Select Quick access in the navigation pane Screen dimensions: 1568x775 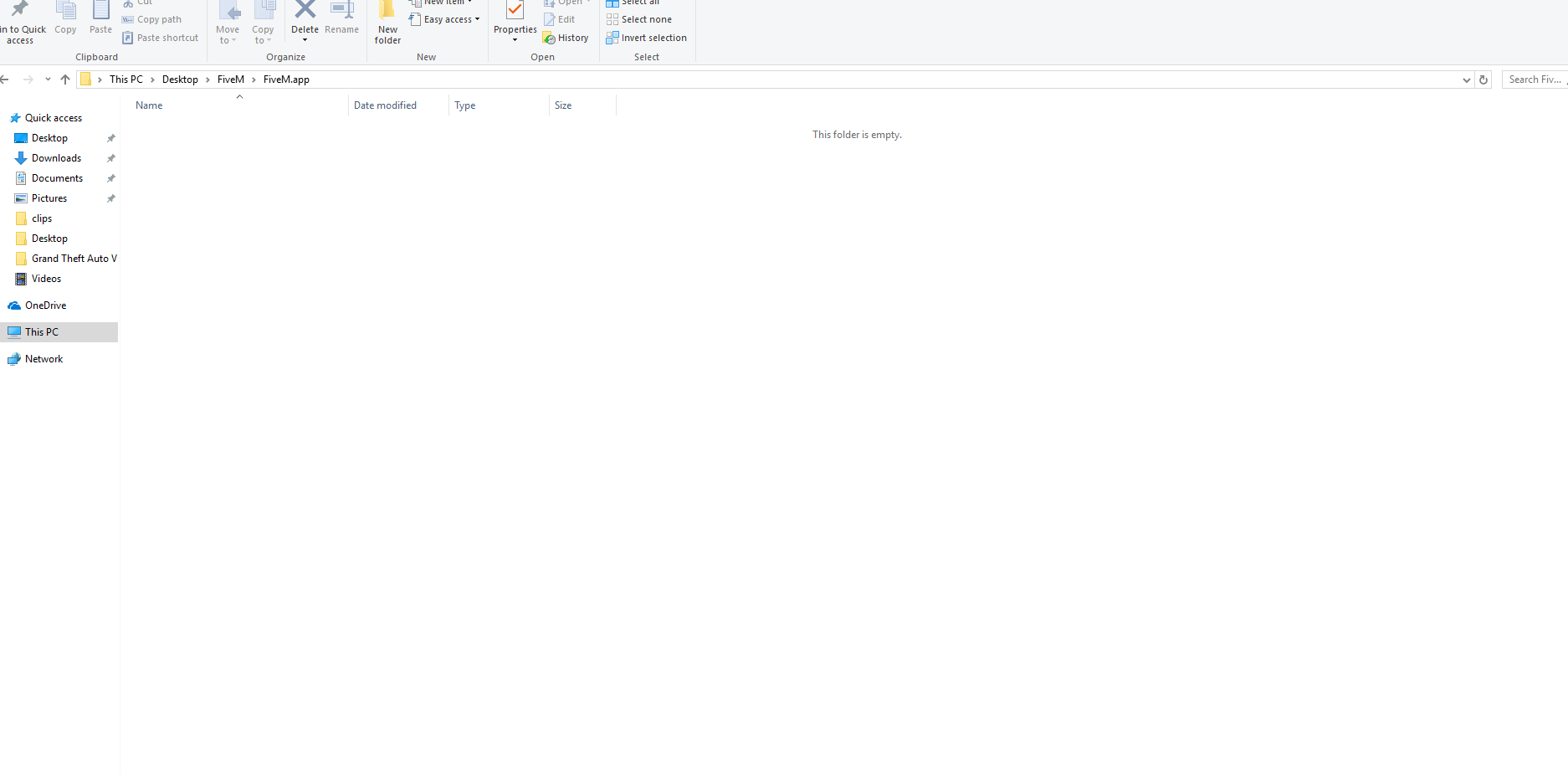pos(54,118)
